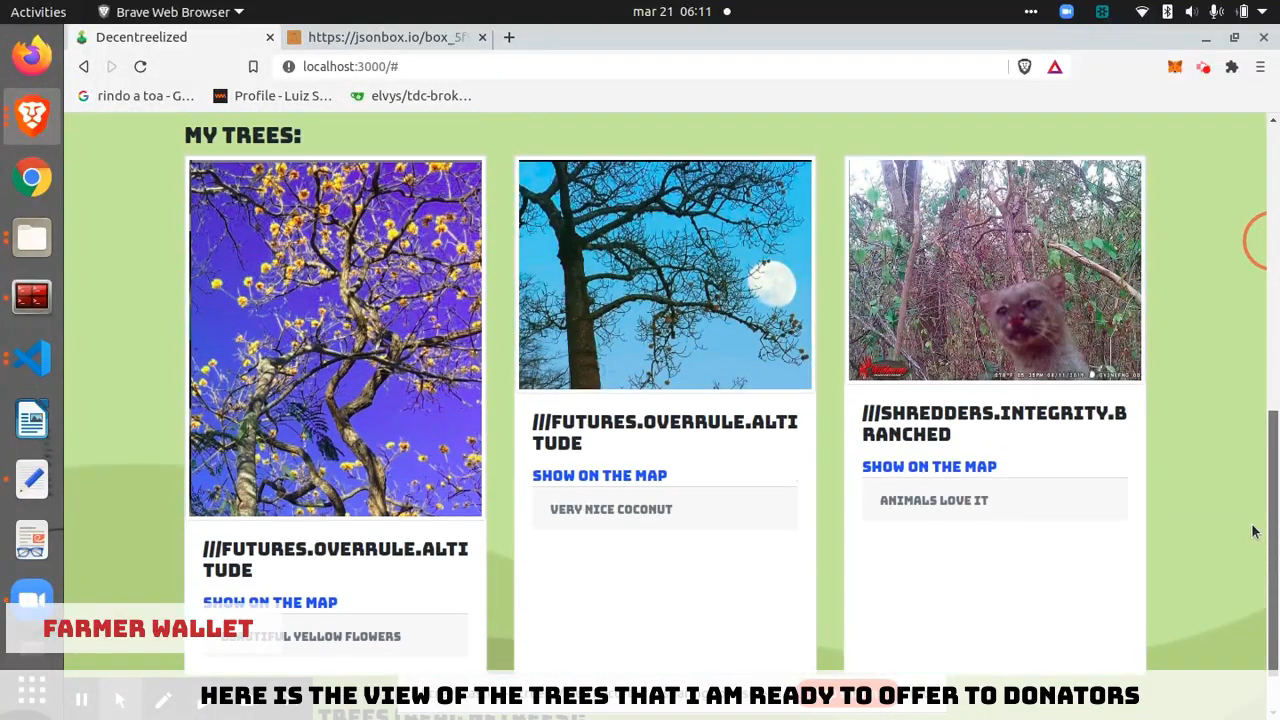Open the Activities overview

pos(38,12)
